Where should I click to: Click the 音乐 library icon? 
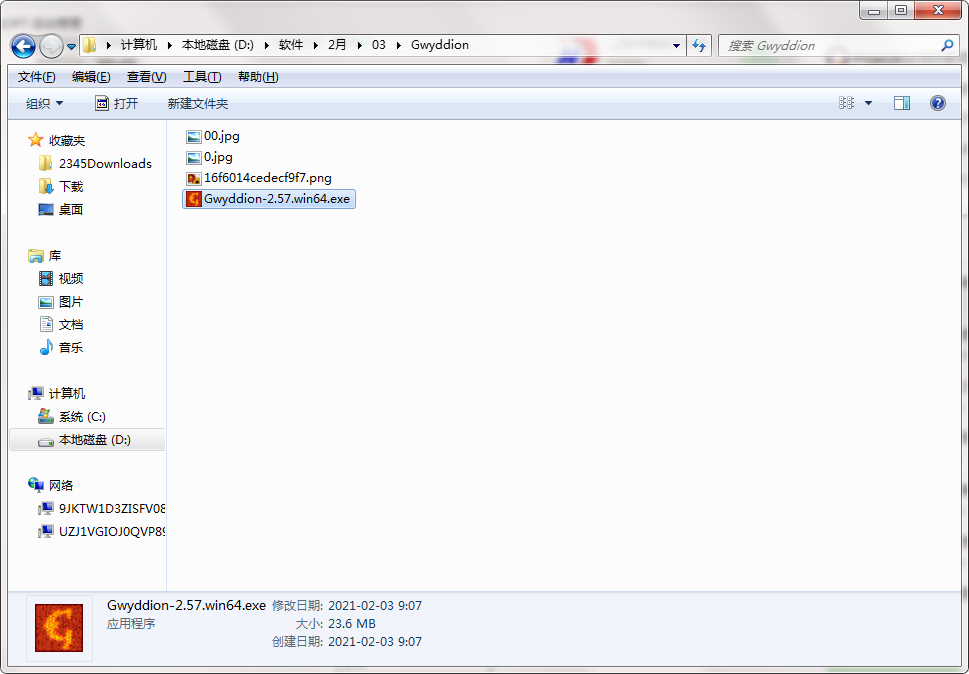[46, 348]
